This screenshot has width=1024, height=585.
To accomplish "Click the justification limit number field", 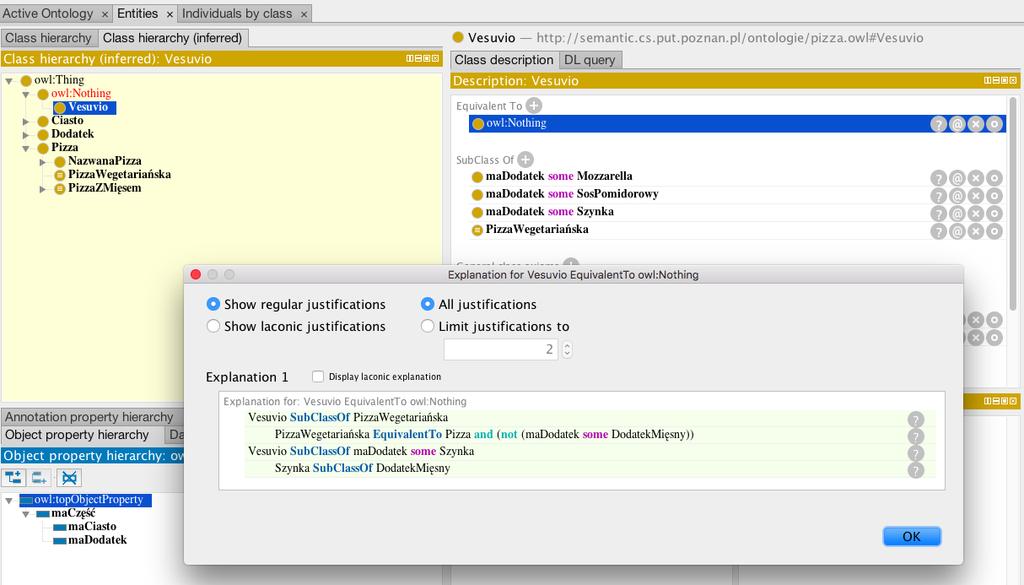I will [x=501, y=349].
